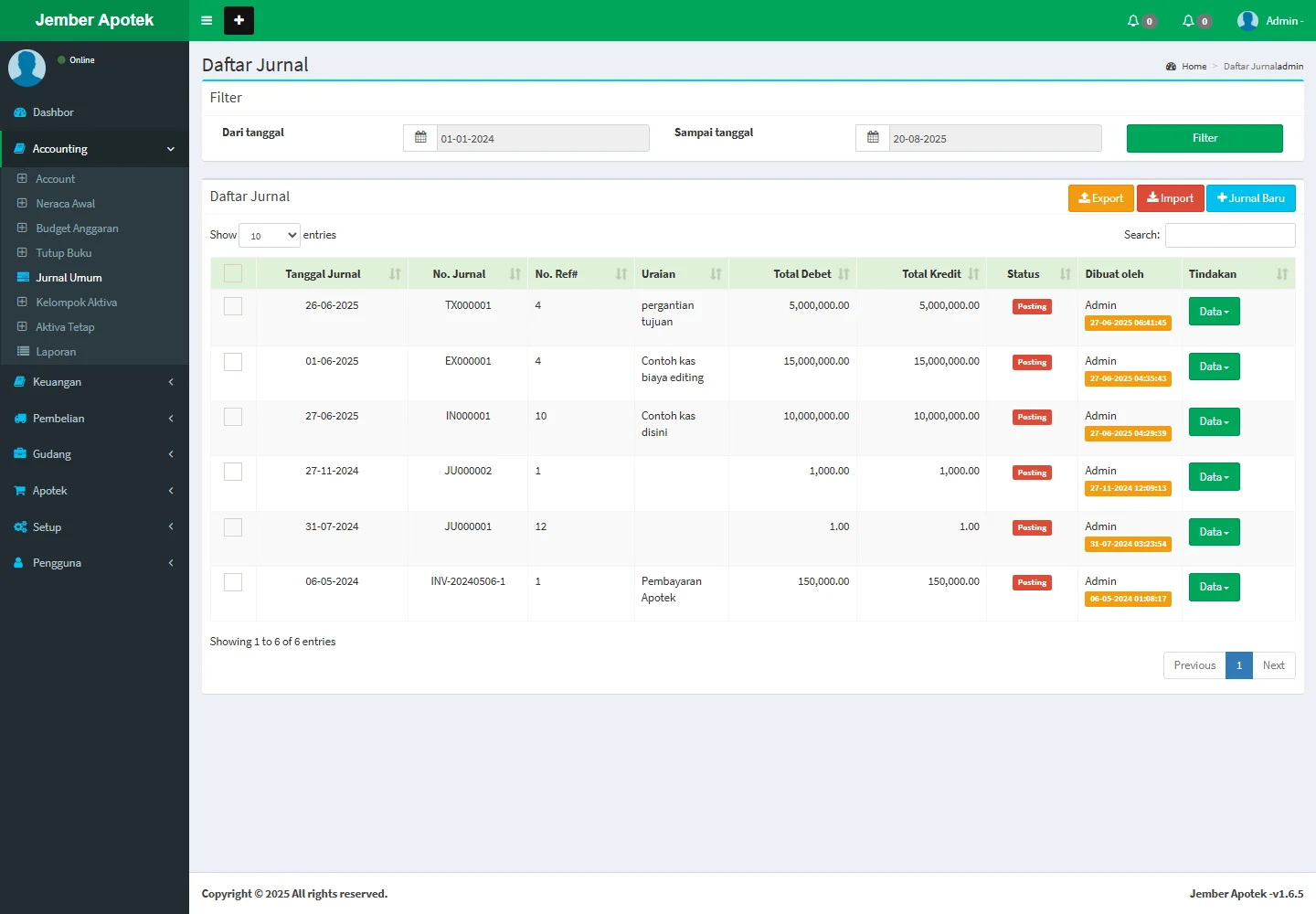Image resolution: width=1316 pixels, height=914 pixels.
Task: Click the Jurnal Baru button
Action: point(1250,198)
